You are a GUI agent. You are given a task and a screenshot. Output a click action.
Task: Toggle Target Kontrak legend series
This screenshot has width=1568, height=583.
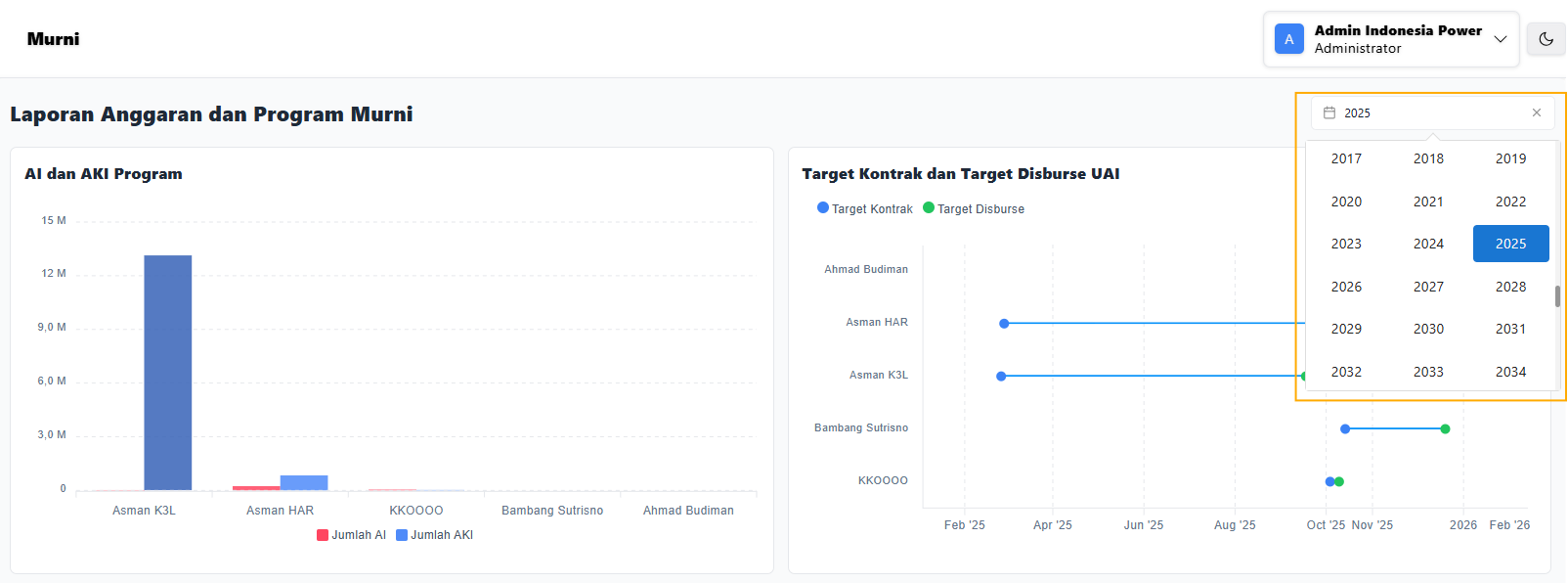pyautogui.click(x=864, y=208)
